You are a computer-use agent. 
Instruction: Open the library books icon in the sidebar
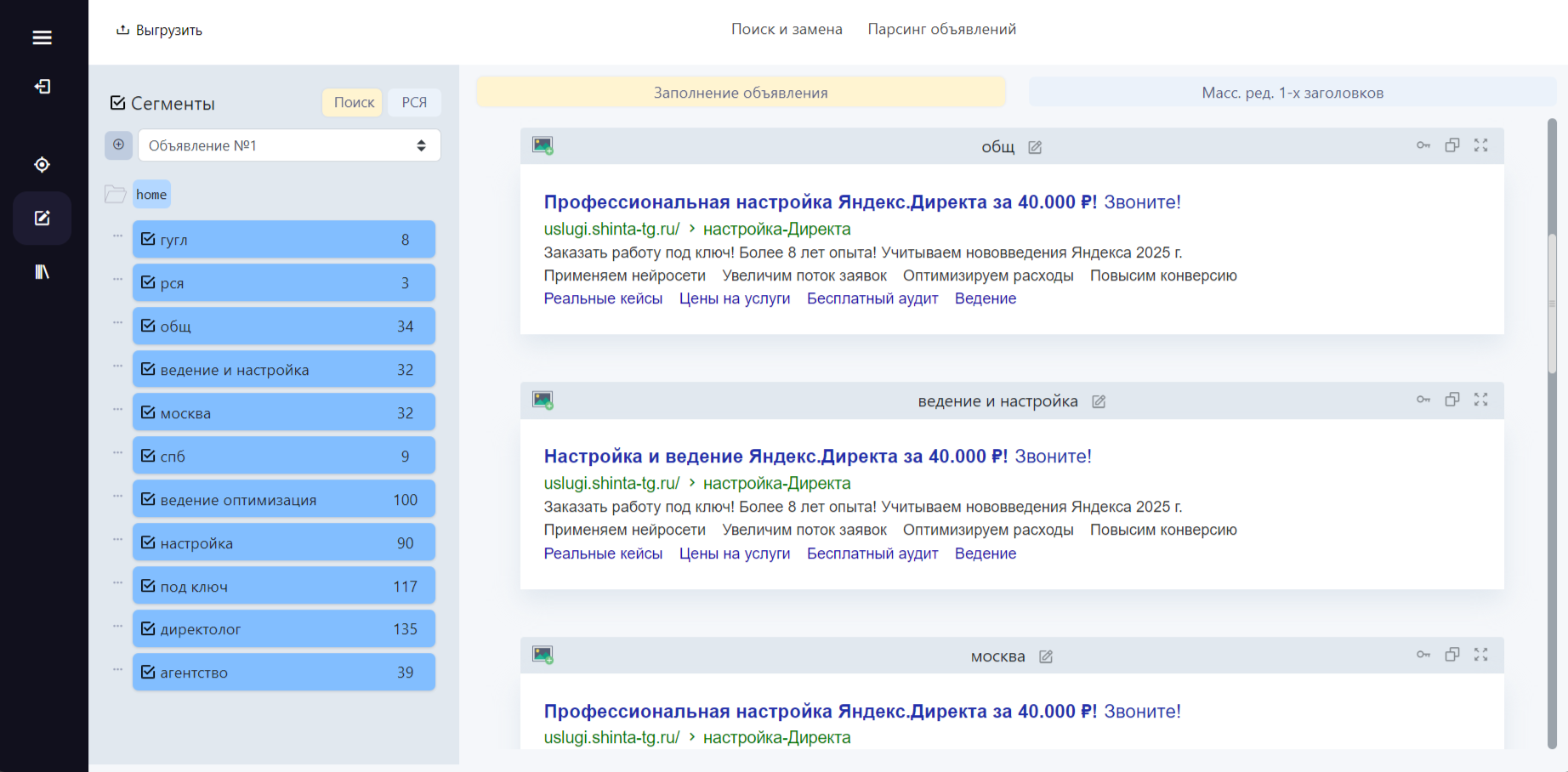click(x=42, y=272)
